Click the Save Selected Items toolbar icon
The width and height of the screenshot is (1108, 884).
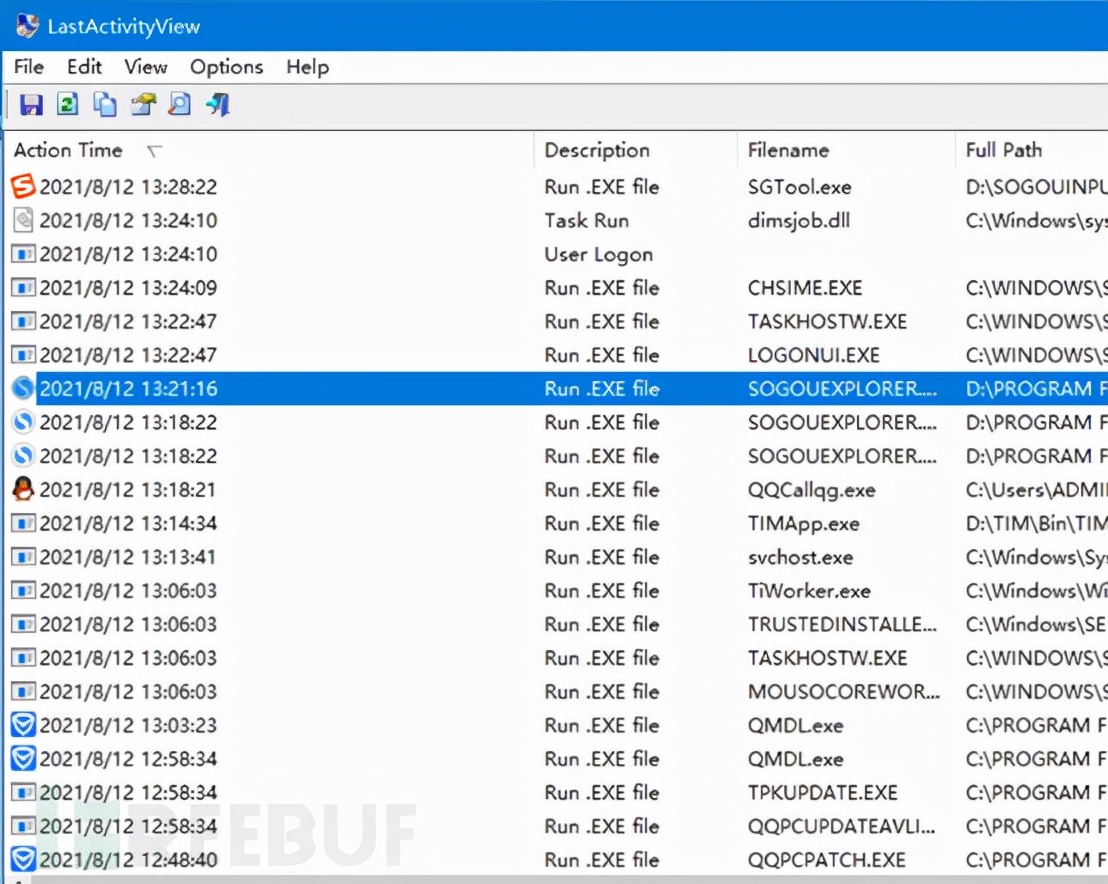(31, 105)
